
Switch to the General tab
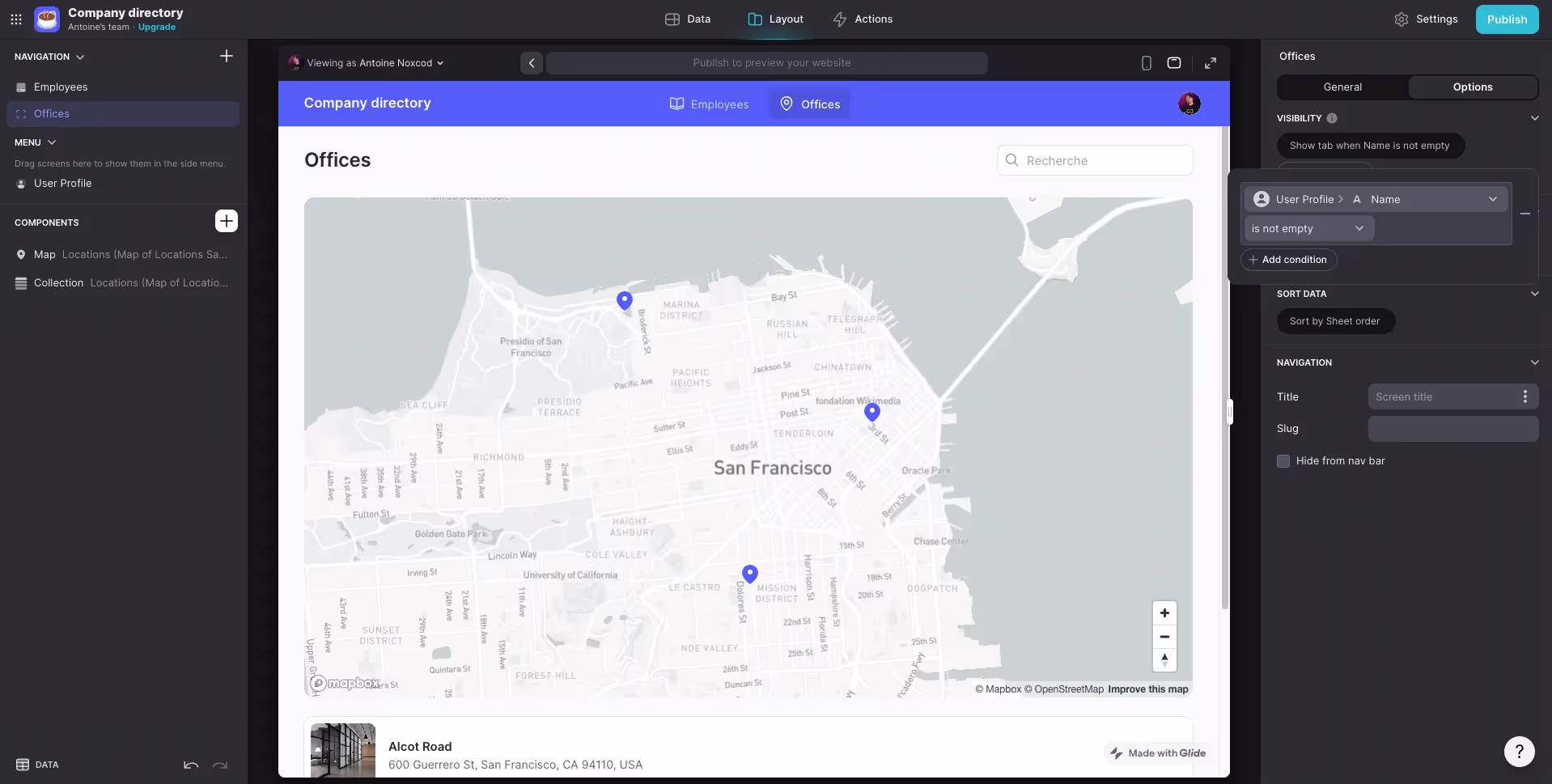point(1342,87)
